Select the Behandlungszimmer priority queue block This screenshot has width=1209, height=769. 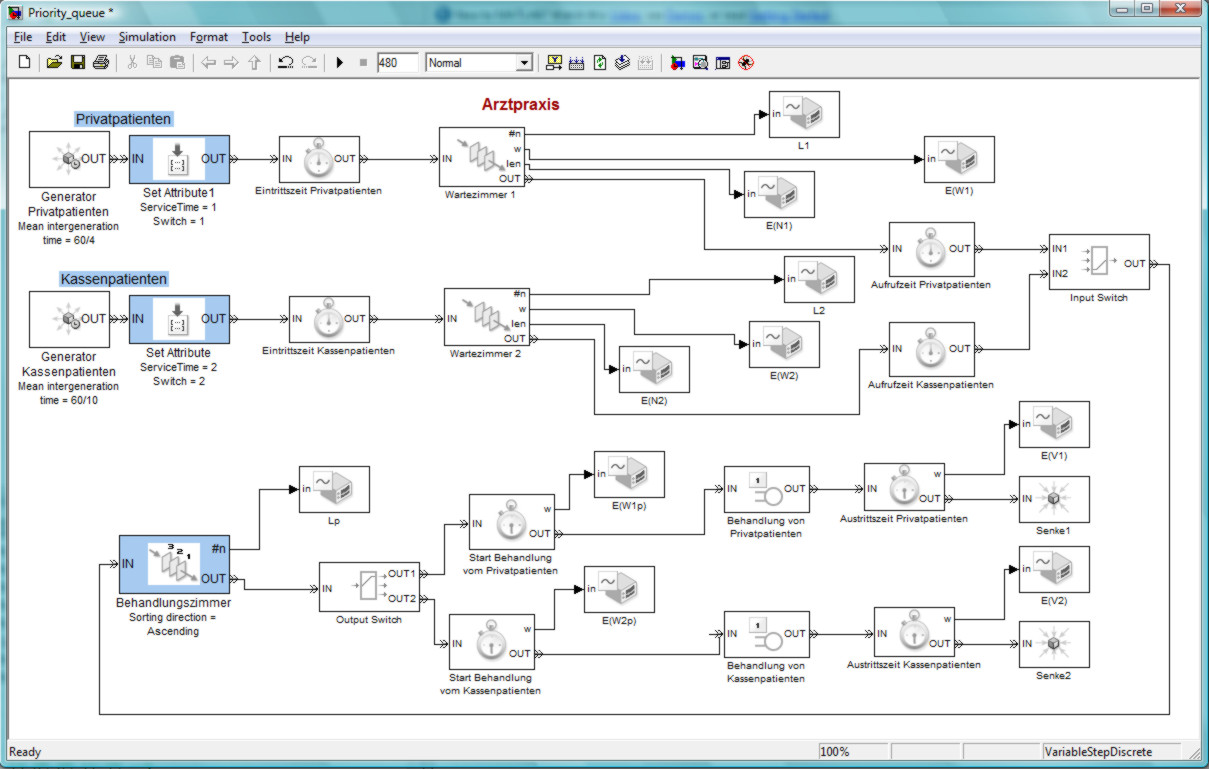click(x=173, y=565)
